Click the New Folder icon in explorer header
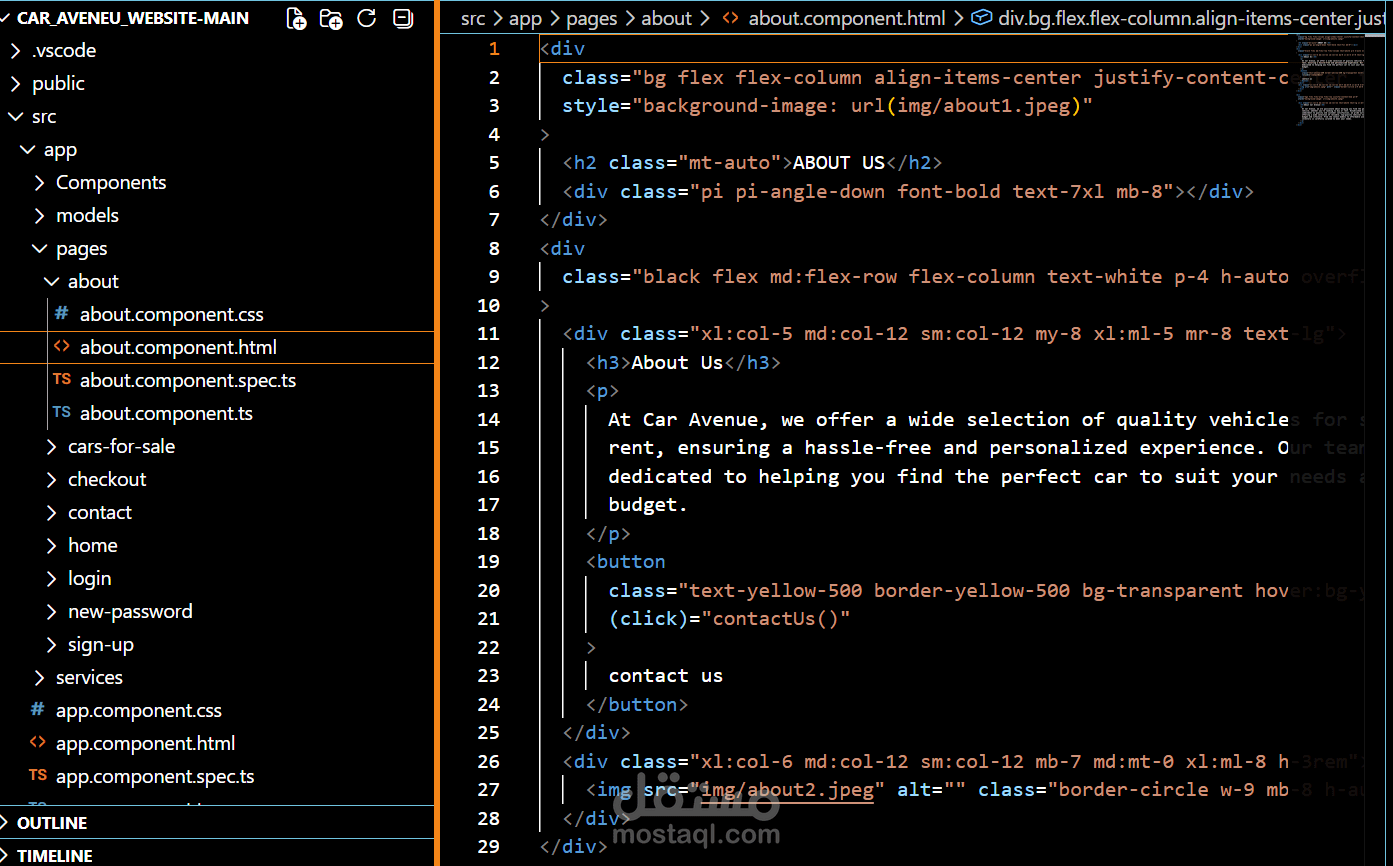 coord(331,18)
